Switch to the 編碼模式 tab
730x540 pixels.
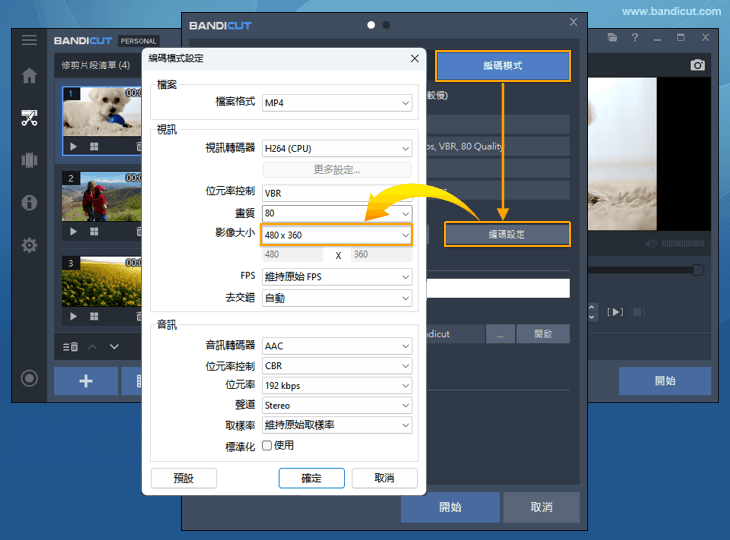[x=502, y=66]
